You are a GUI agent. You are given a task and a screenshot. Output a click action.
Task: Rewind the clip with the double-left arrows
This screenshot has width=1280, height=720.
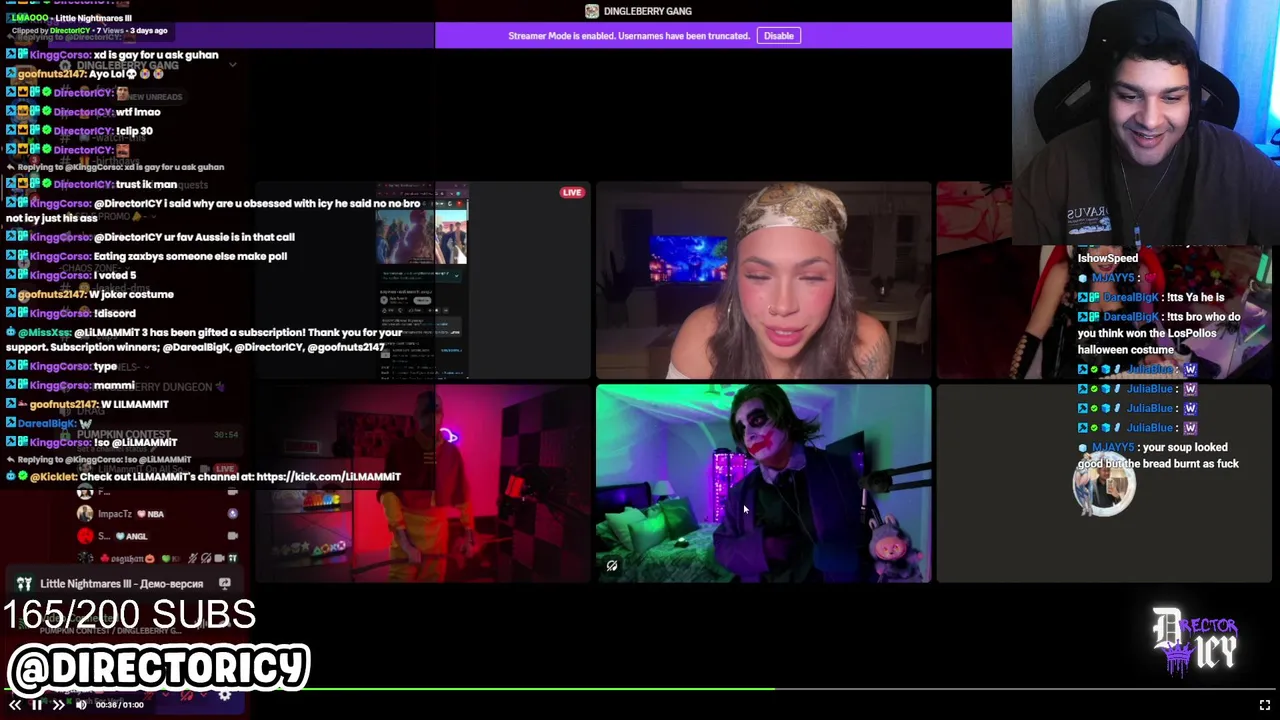[15, 705]
